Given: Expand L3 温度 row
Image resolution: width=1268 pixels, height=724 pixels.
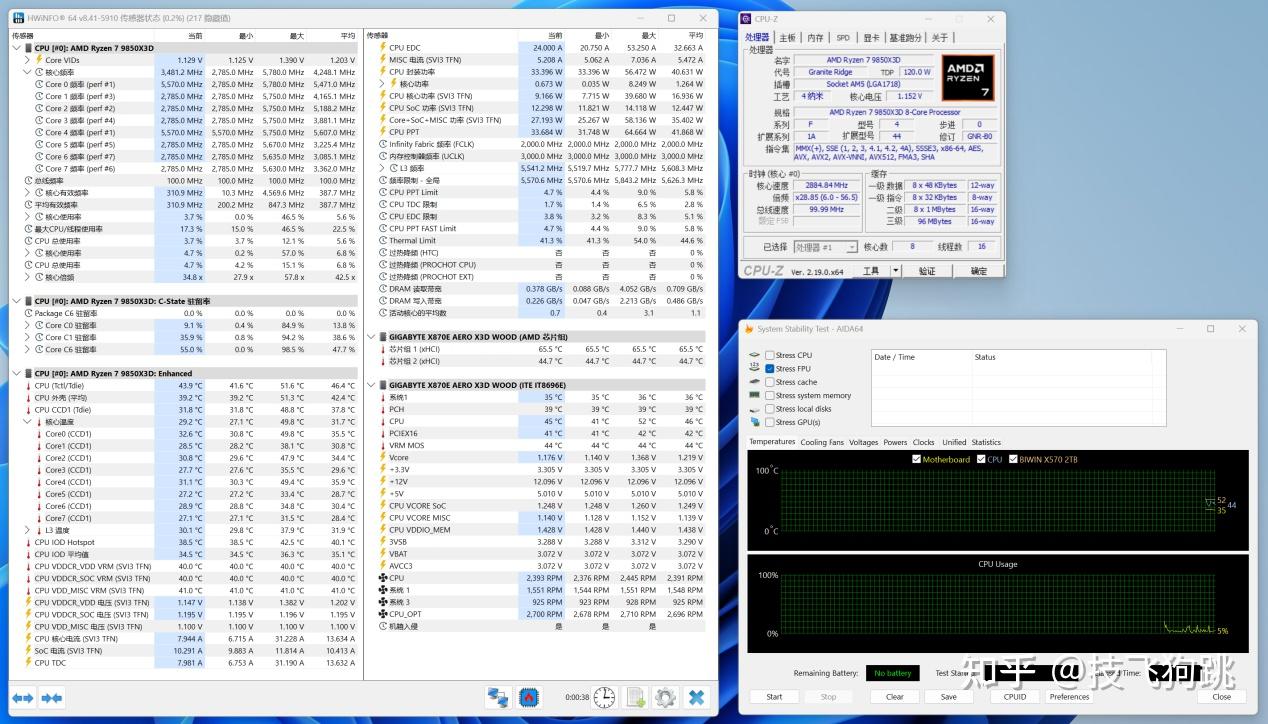Looking at the screenshot, I should [28, 530].
